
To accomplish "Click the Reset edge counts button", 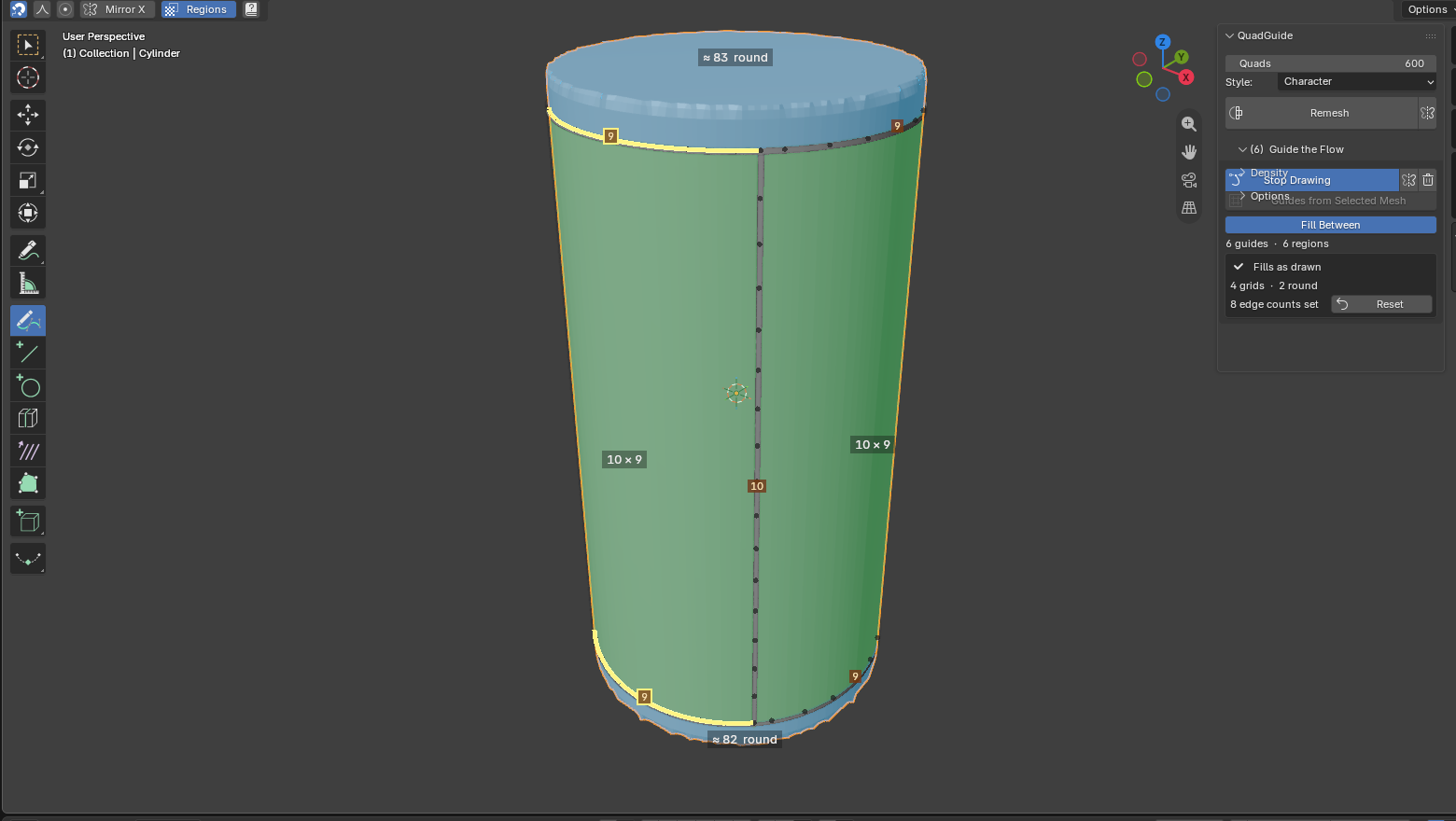I will [x=1381, y=304].
